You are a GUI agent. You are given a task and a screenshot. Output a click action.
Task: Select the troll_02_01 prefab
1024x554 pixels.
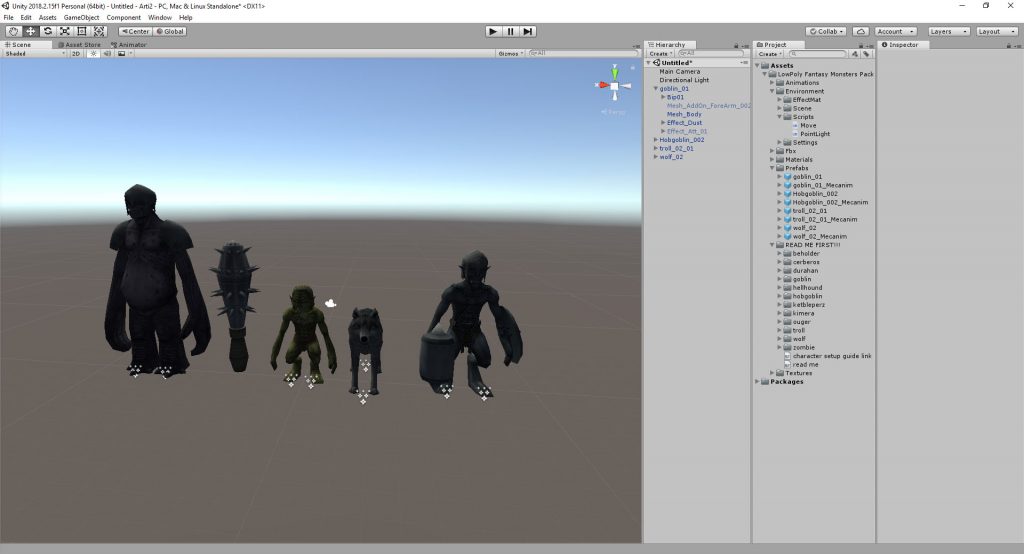pyautogui.click(x=809, y=210)
